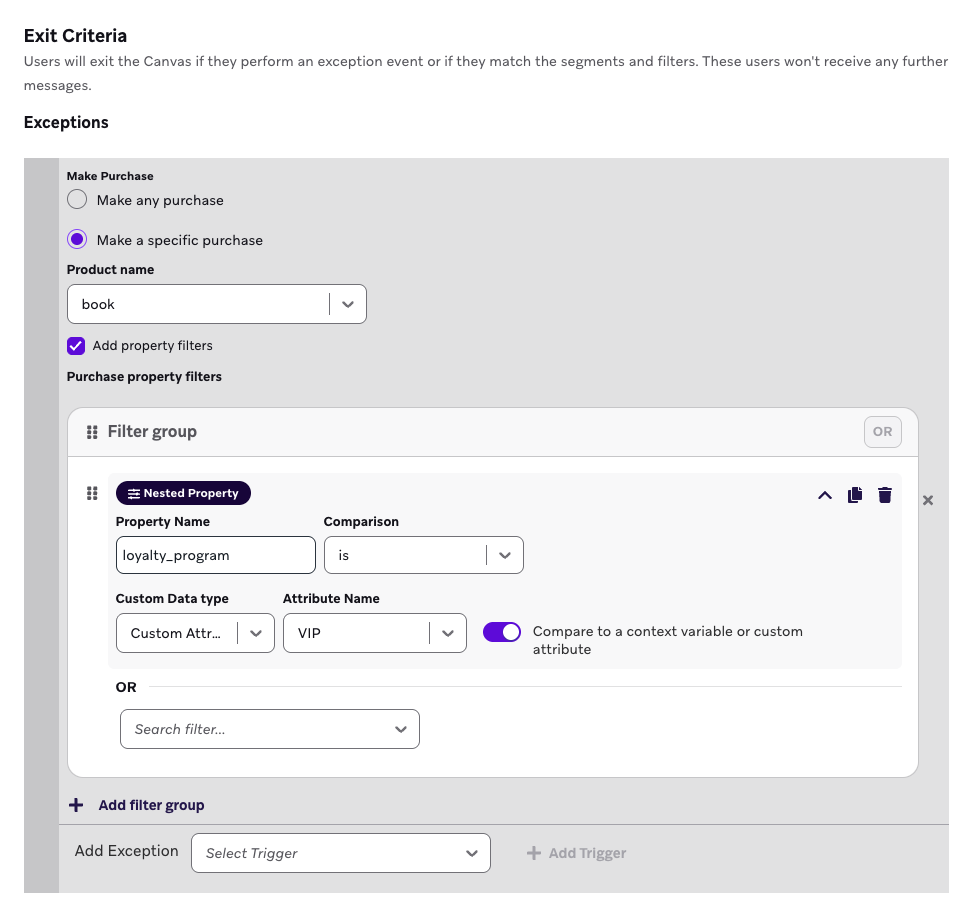
Task: Click the duplicate filter copy icon
Action: (x=855, y=495)
